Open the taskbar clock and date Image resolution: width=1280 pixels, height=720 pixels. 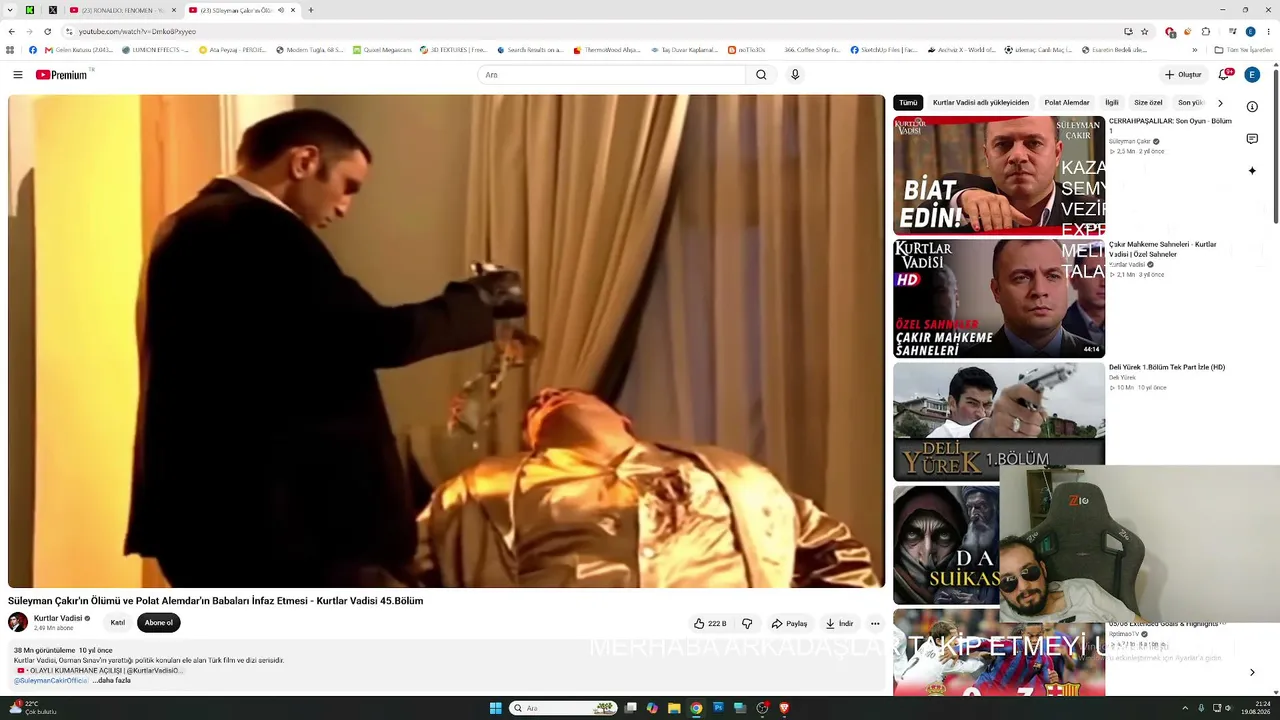1256,708
